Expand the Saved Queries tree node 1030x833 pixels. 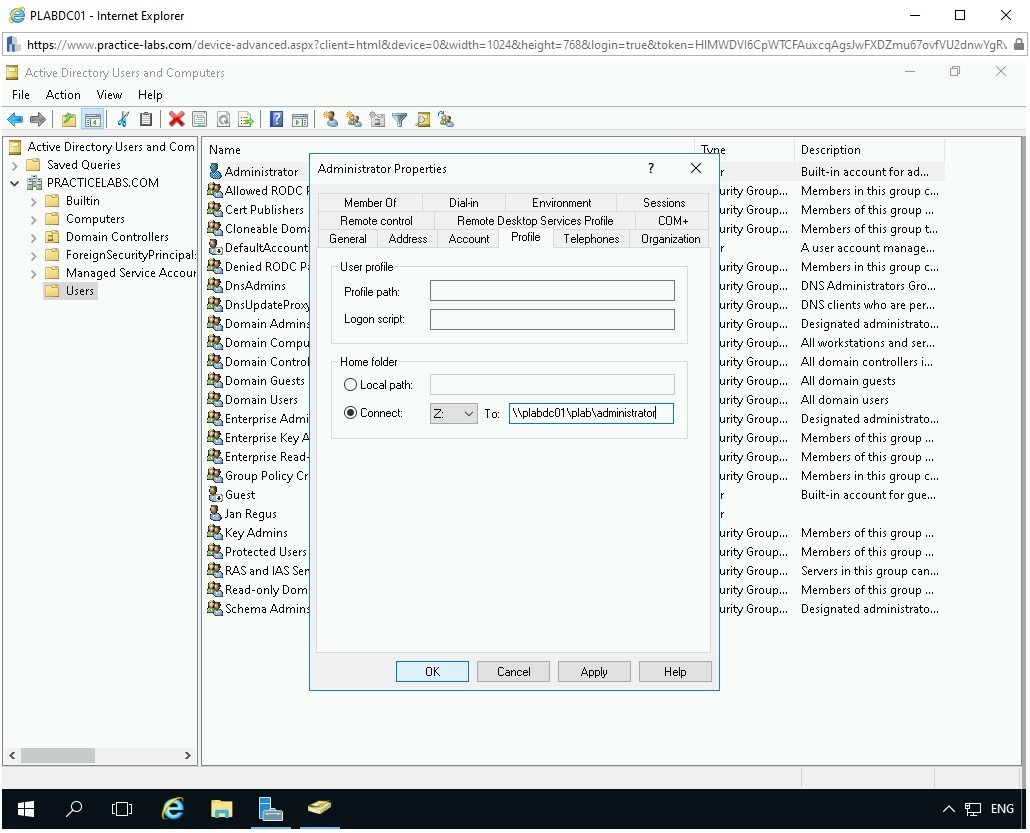pos(14,166)
